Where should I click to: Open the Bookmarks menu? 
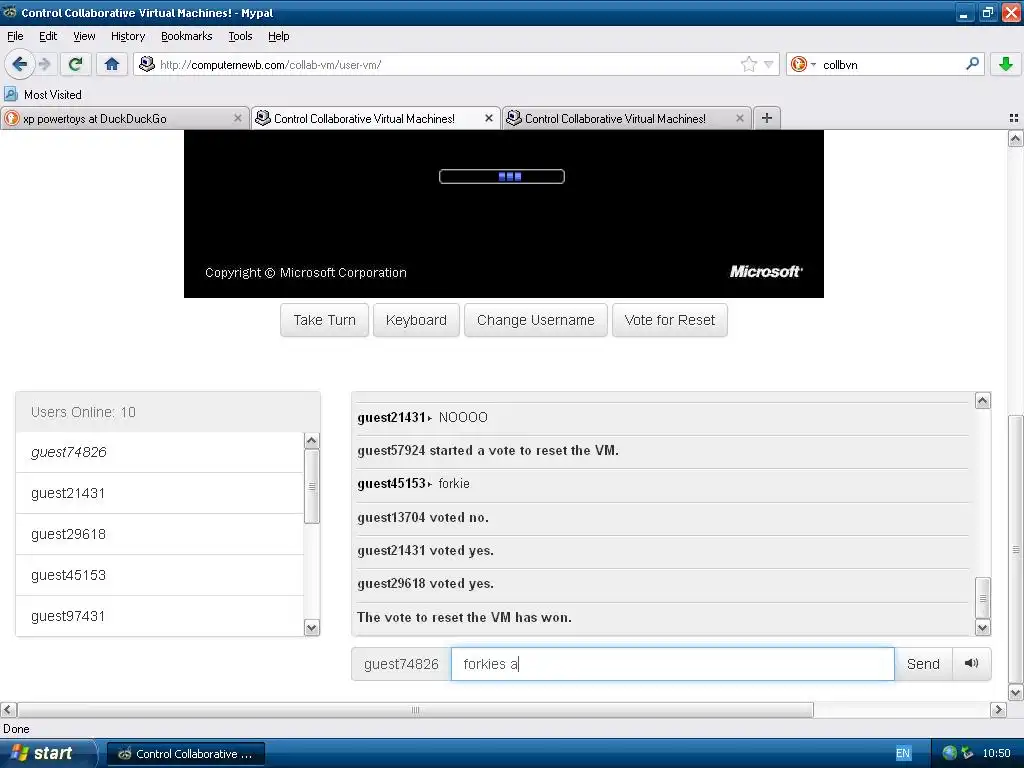pos(186,36)
